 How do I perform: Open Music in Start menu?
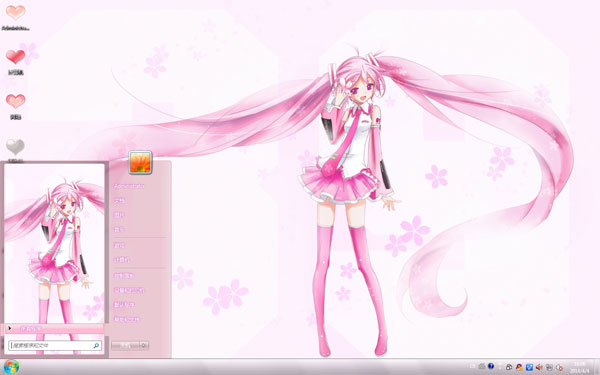[x=119, y=230]
